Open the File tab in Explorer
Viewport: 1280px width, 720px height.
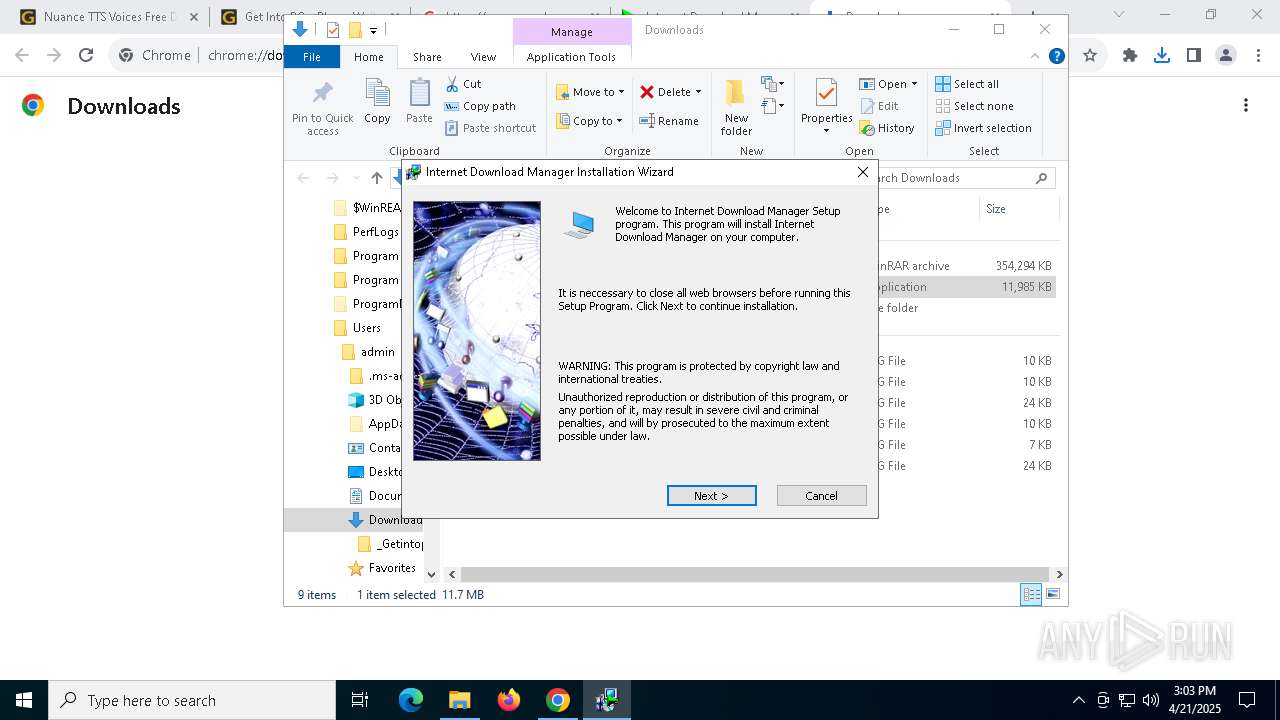pyautogui.click(x=312, y=57)
